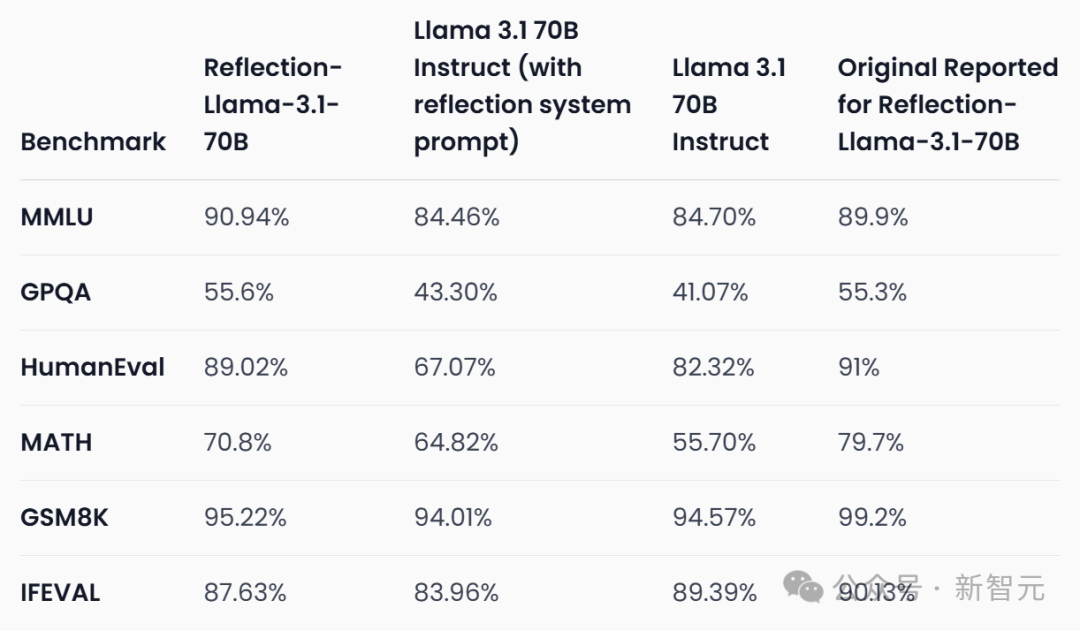Image resolution: width=1080 pixels, height=631 pixels.
Task: Click the Benchmark column header
Action: 93,141
